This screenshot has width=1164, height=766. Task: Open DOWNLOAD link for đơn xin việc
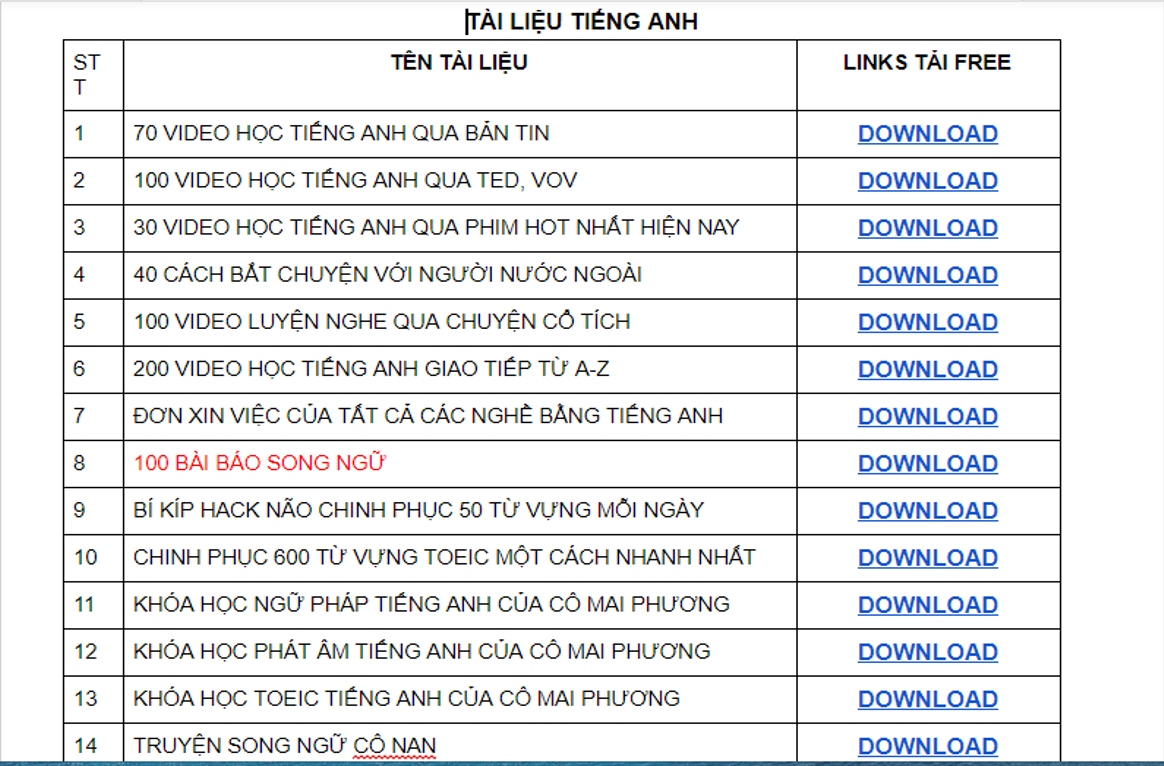point(927,416)
